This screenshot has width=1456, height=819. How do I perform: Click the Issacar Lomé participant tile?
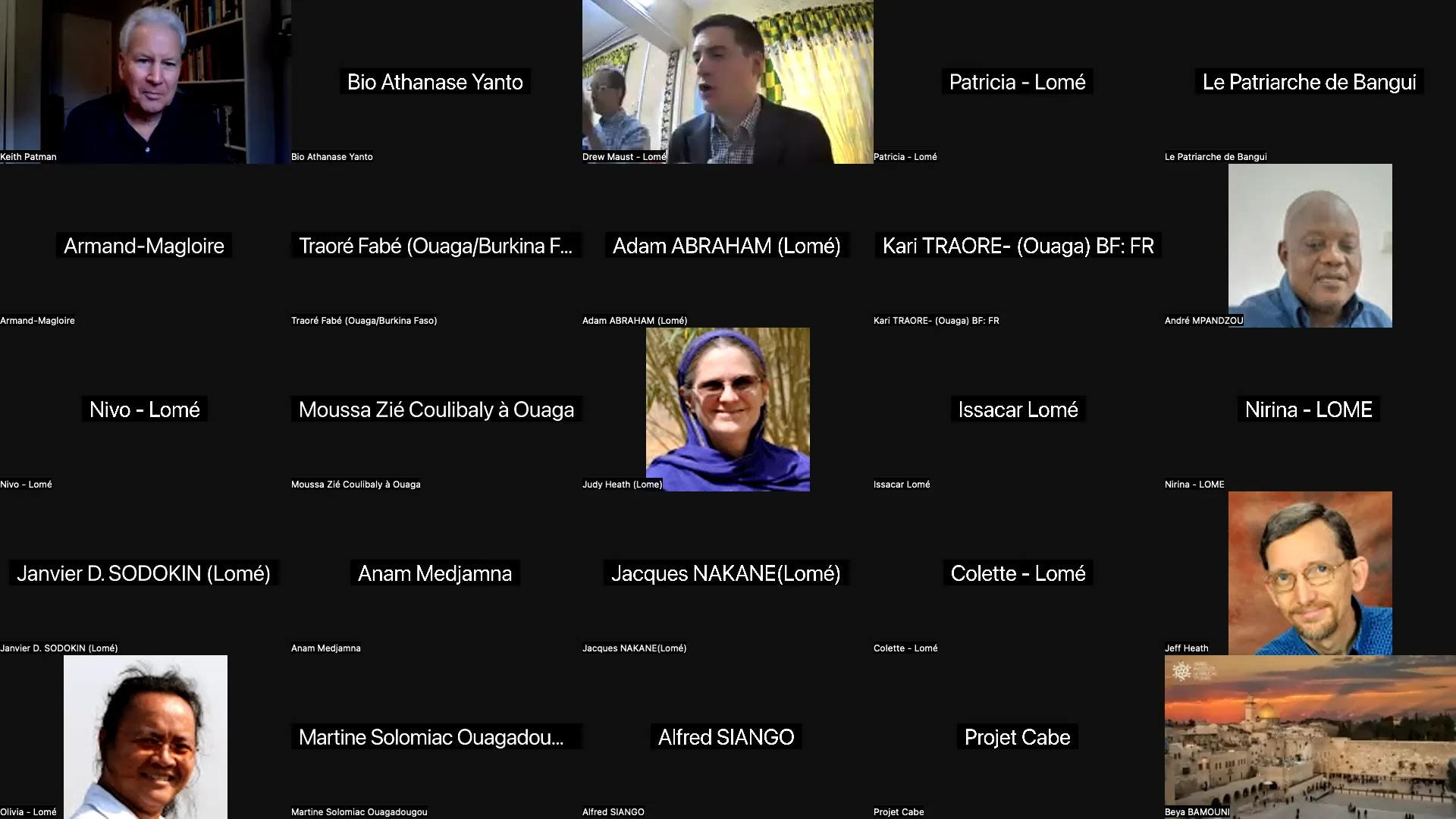click(1019, 409)
